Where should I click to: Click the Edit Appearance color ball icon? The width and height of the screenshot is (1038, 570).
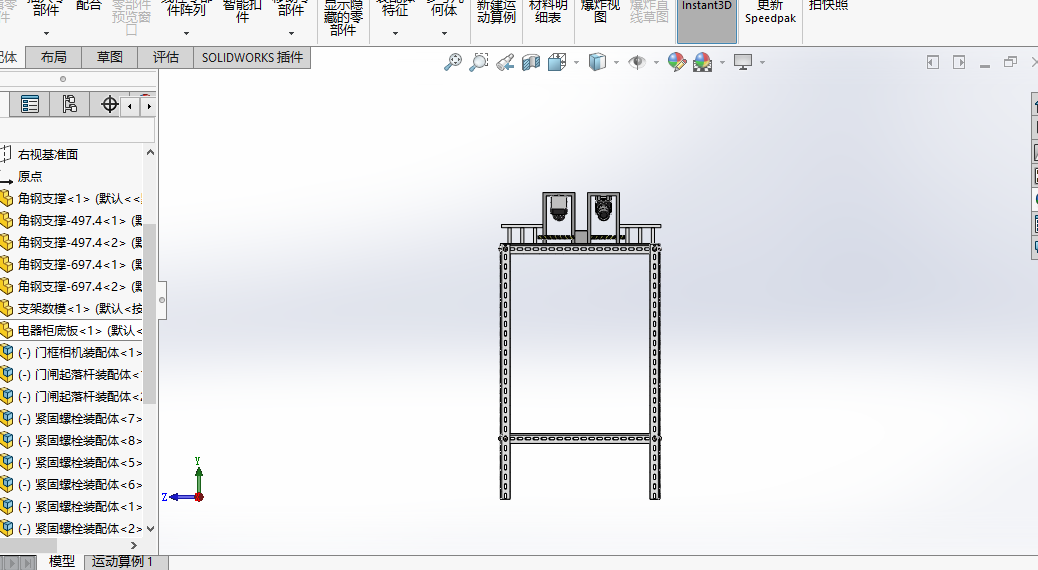pos(677,62)
